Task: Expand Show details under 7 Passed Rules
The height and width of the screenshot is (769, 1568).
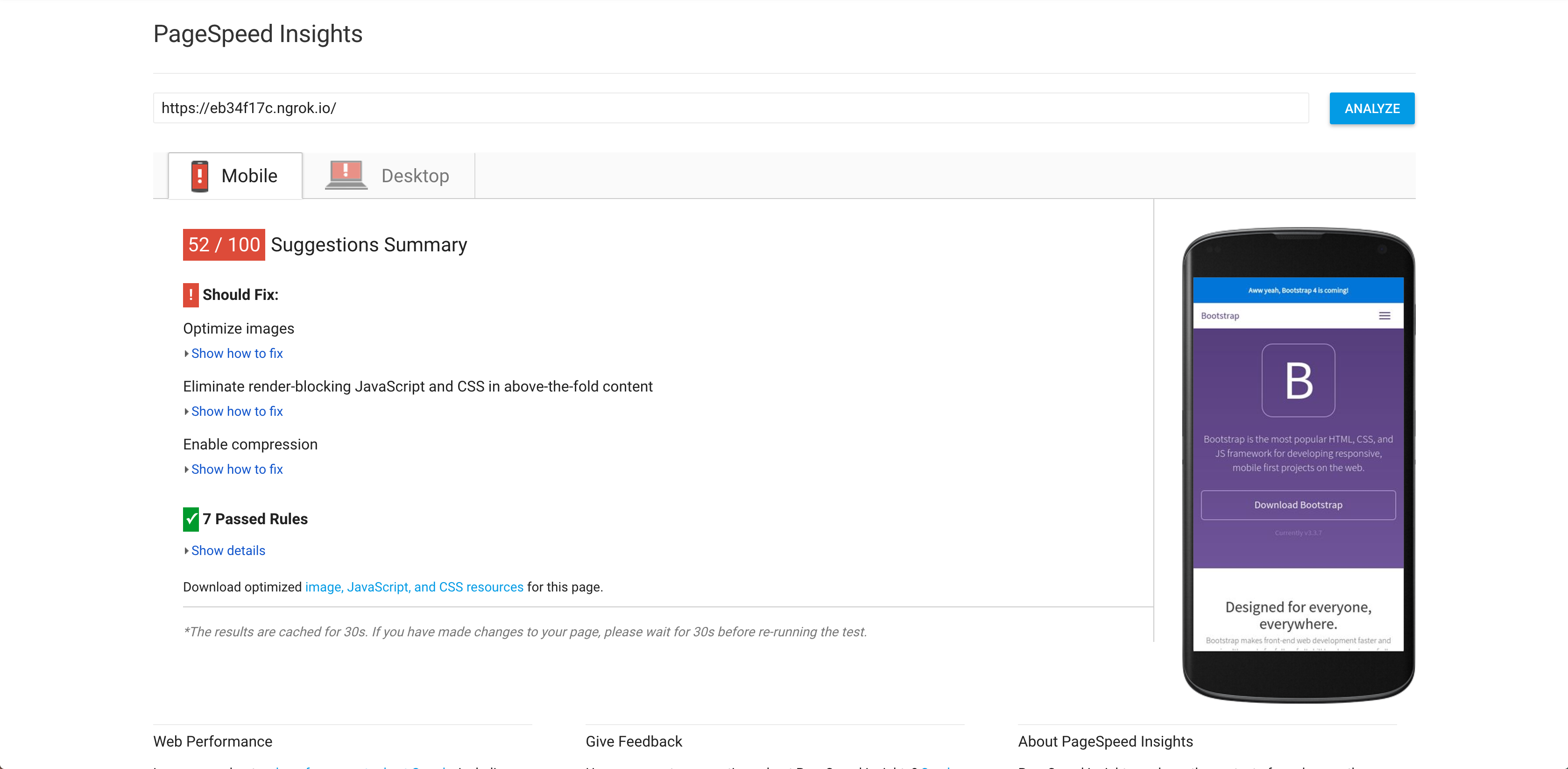Action: coord(228,550)
